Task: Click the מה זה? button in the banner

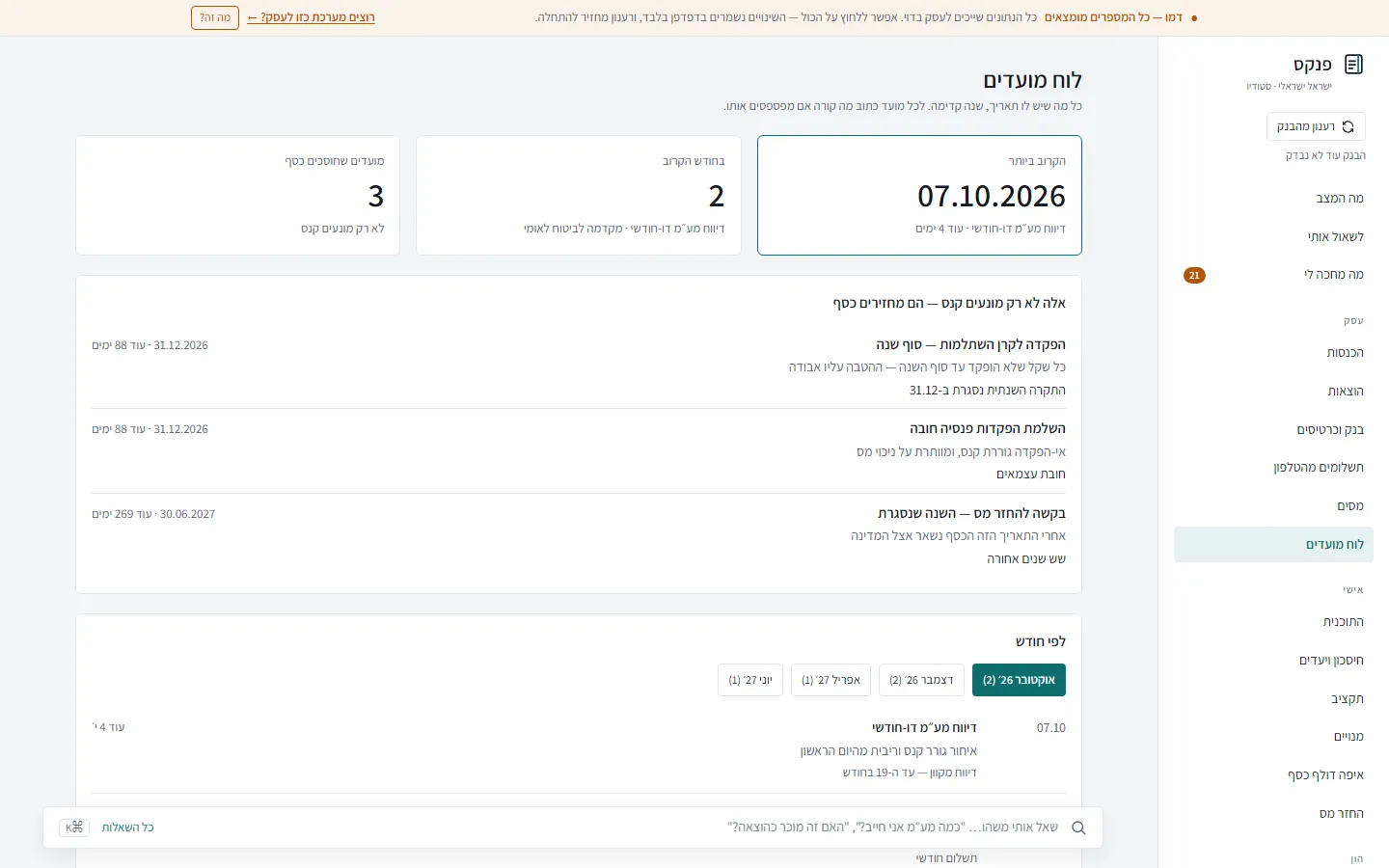Action: pyautogui.click(x=215, y=17)
